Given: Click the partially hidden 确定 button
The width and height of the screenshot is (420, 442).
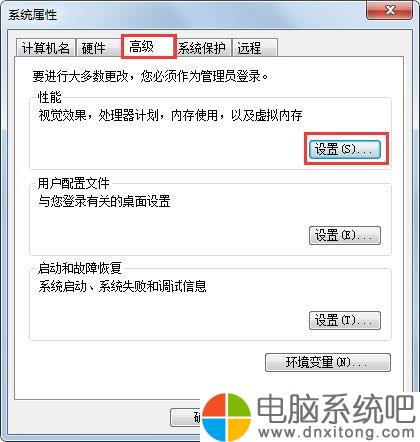Looking at the screenshot, I should click(x=186, y=417).
